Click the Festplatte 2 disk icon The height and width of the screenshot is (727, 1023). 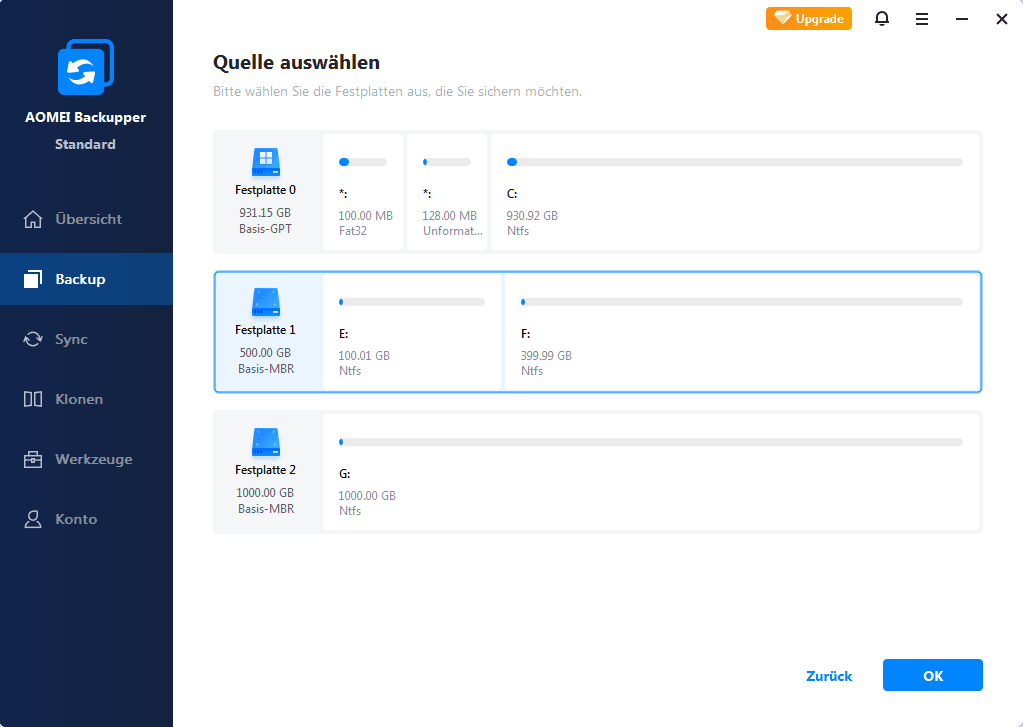click(x=265, y=439)
